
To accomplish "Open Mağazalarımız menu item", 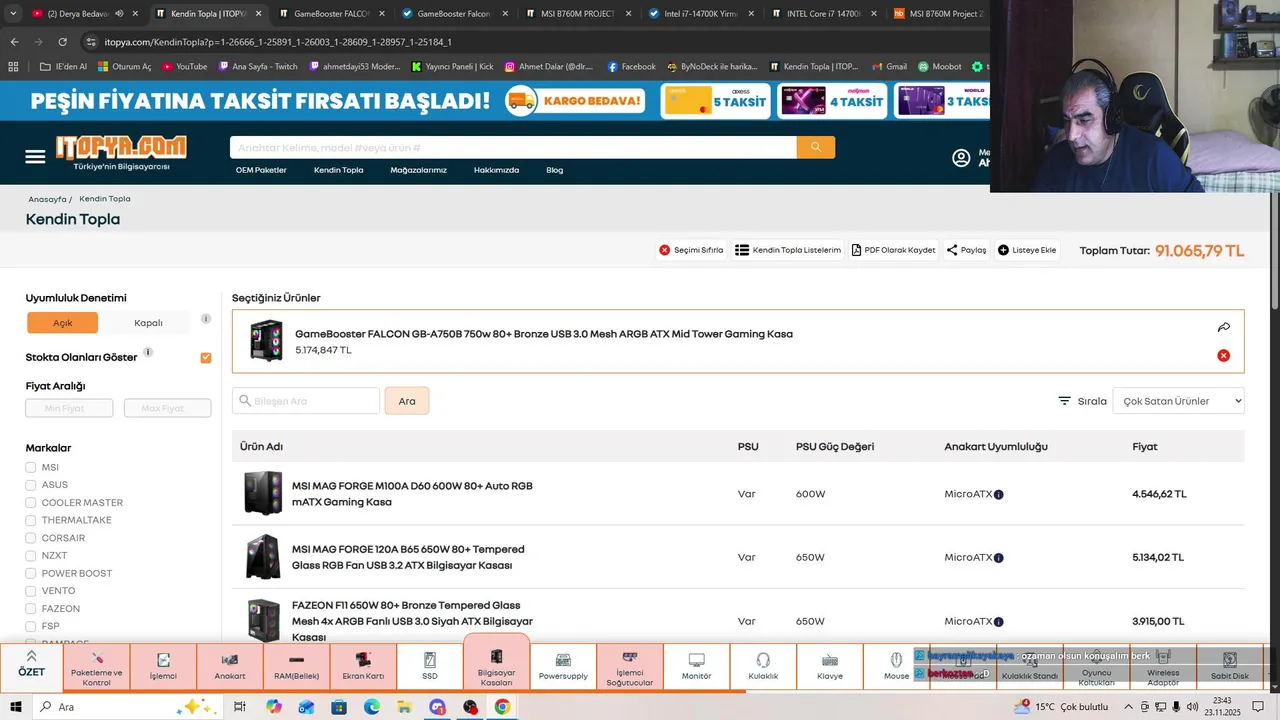I will [418, 170].
